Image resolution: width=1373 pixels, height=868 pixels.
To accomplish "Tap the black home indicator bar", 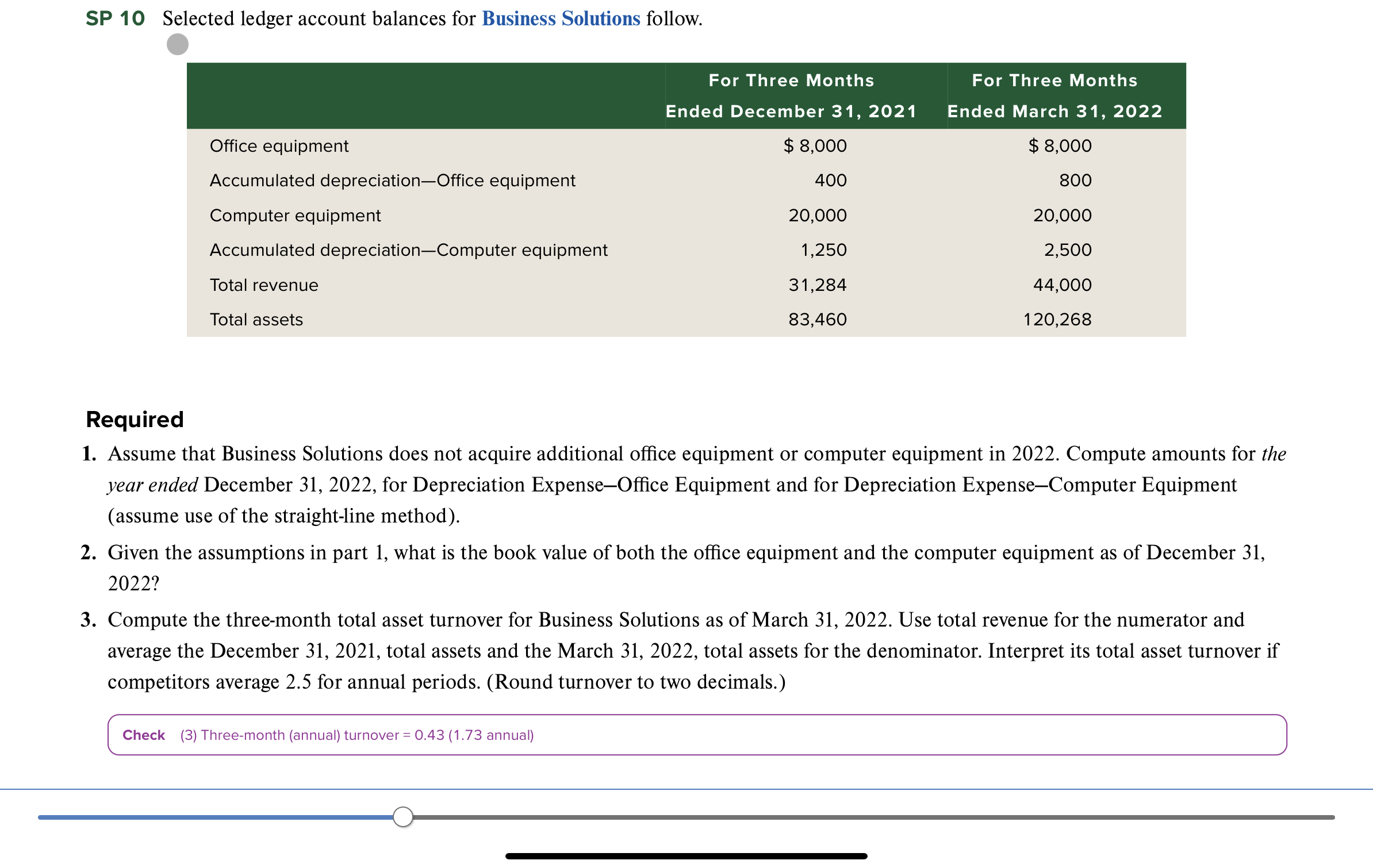I will click(686, 856).
